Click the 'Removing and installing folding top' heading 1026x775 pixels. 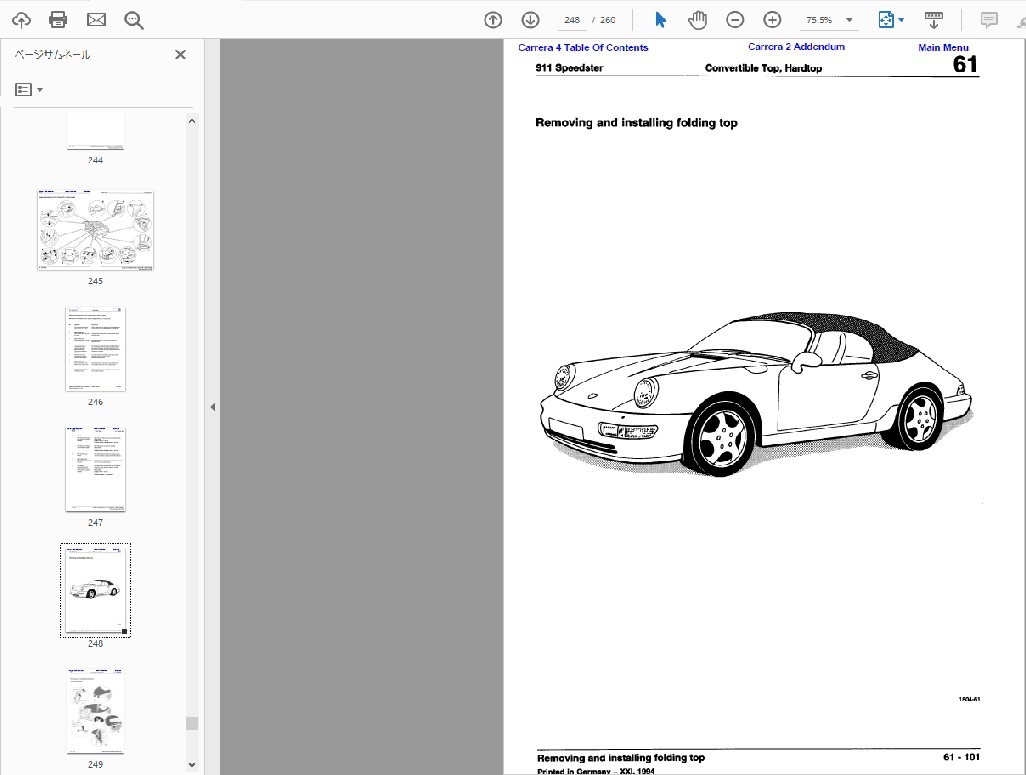pyautogui.click(x=636, y=123)
